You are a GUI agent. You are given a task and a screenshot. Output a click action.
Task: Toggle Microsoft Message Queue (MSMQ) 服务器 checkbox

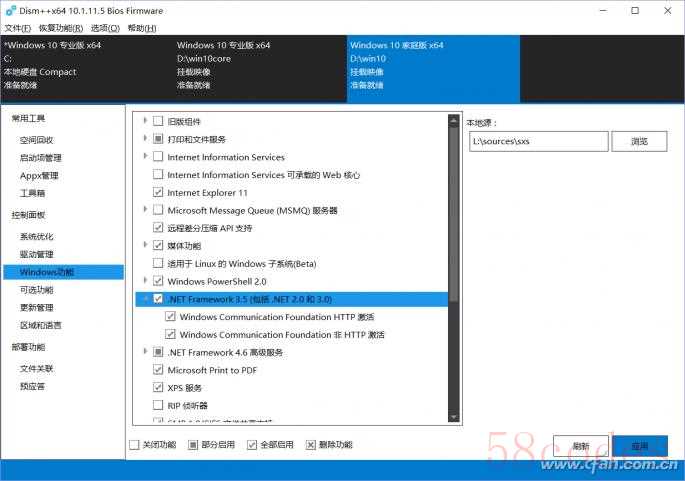(x=158, y=210)
